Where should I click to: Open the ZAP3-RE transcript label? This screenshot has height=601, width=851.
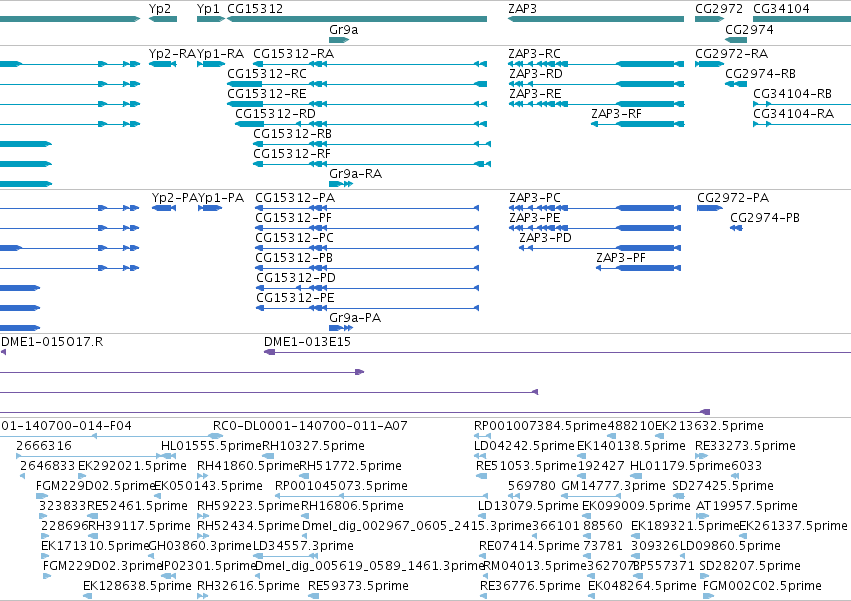(x=535, y=94)
